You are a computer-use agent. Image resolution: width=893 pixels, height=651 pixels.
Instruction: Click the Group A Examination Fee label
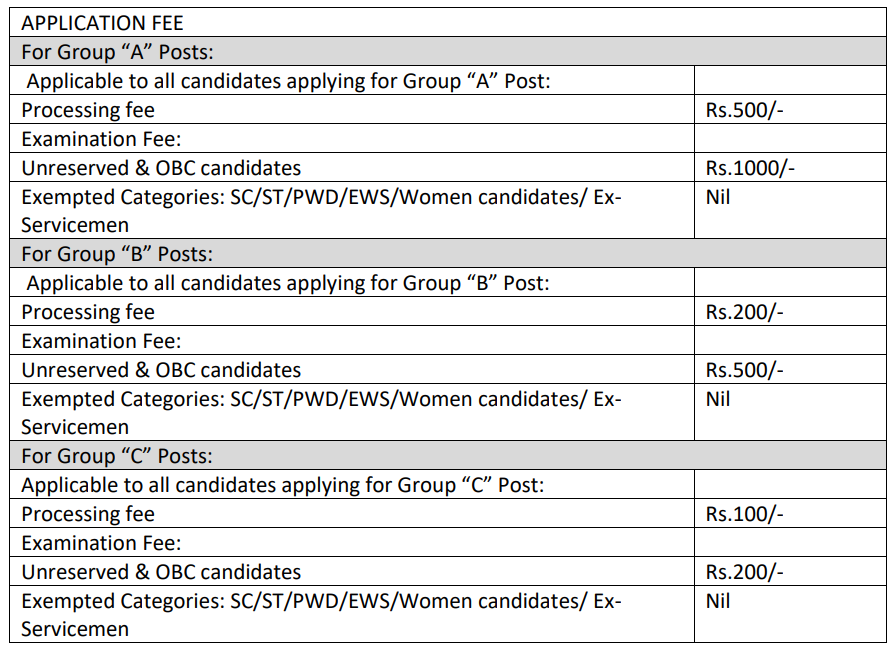(101, 139)
